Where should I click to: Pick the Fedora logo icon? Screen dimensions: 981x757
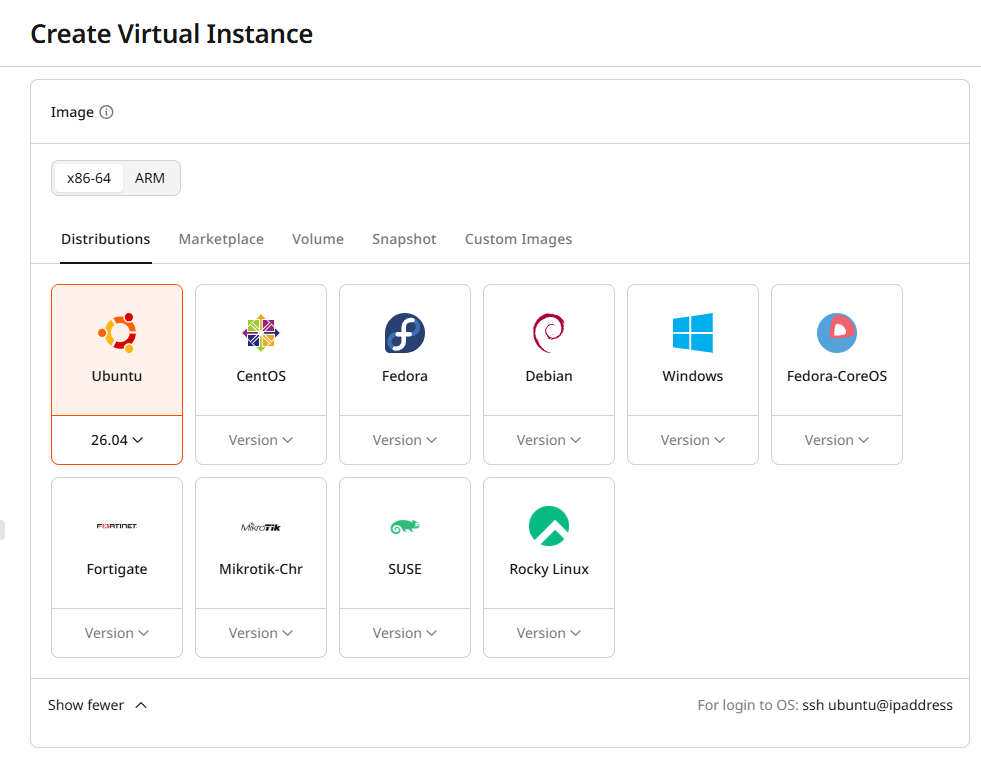[x=405, y=333]
